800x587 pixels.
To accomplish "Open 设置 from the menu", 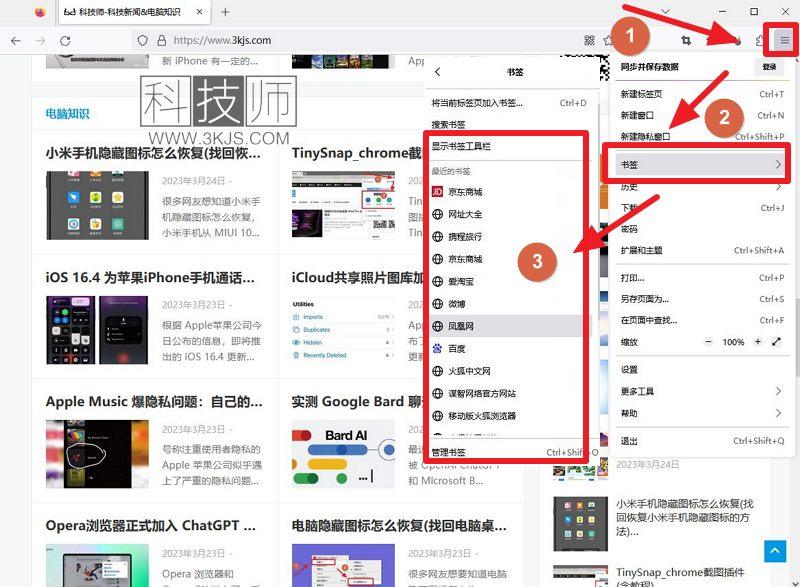I will (702, 369).
